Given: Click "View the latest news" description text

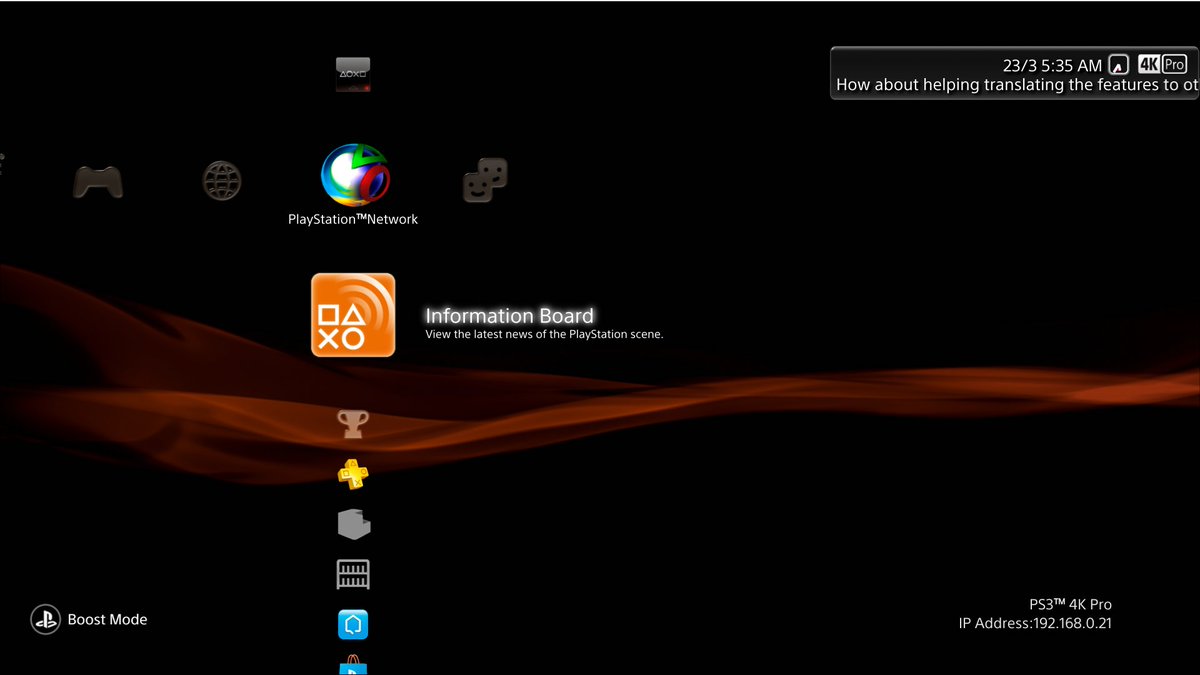Looking at the screenshot, I should coord(544,334).
